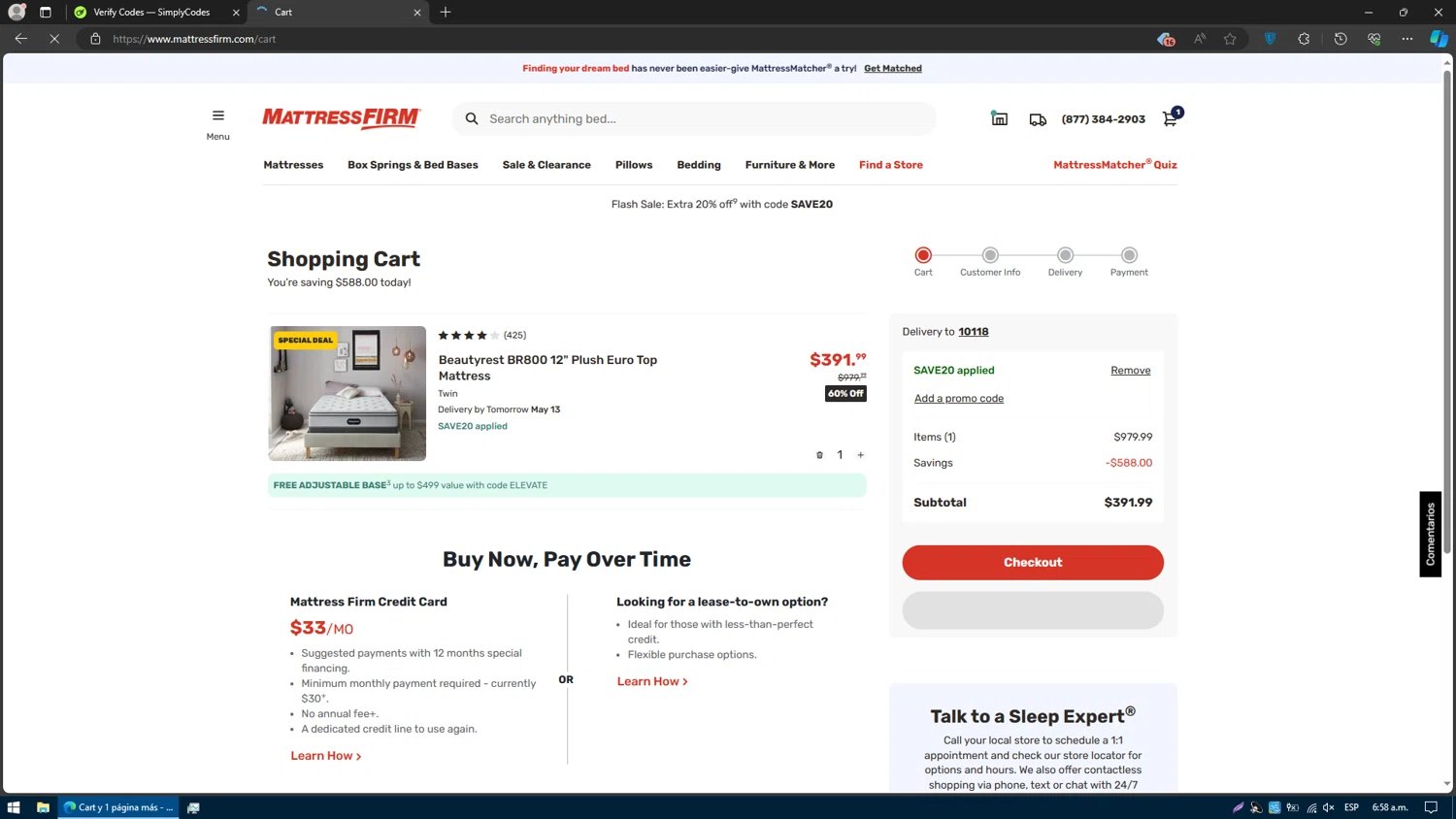This screenshot has width=1456, height=819.
Task: Open the Read aloud icon in address bar
Action: pos(1200,39)
